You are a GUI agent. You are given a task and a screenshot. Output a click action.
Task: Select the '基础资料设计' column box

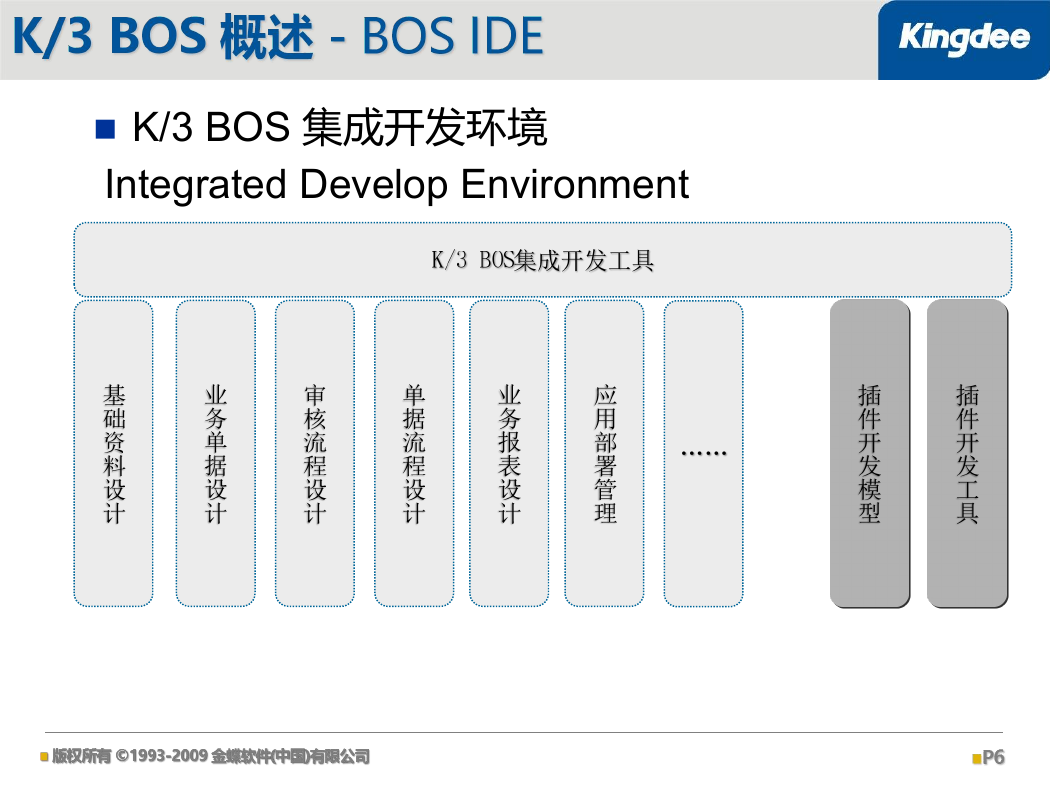(x=113, y=453)
